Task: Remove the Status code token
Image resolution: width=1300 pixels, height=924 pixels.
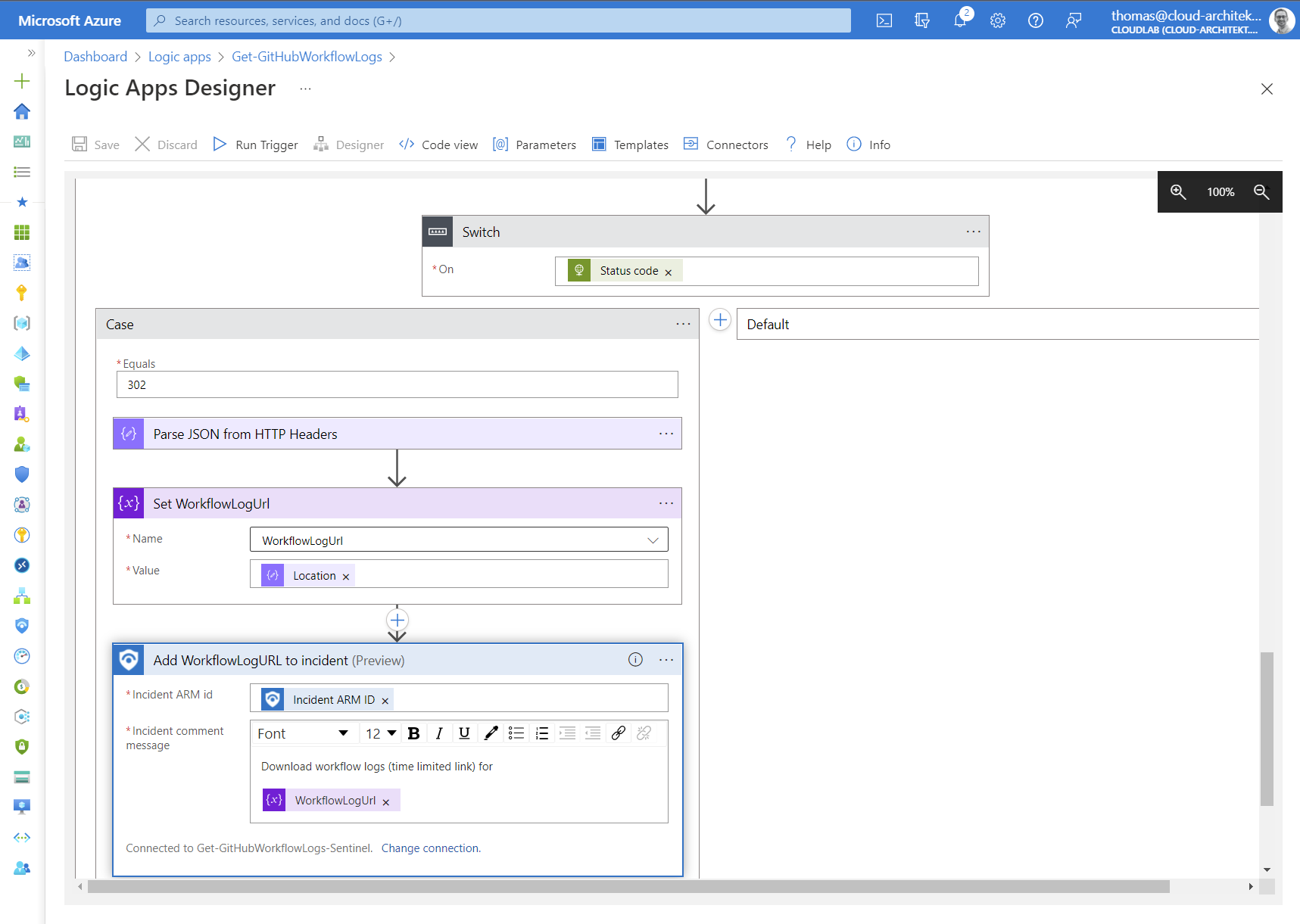Action: tap(668, 272)
